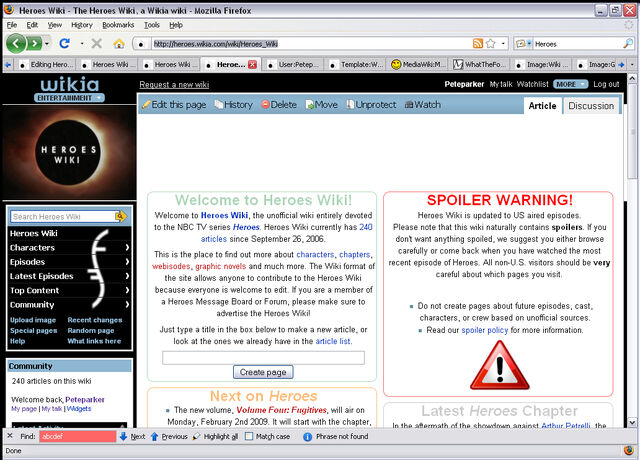
Task: Open the bookmark star dropdown arrow
Action: tap(503, 43)
